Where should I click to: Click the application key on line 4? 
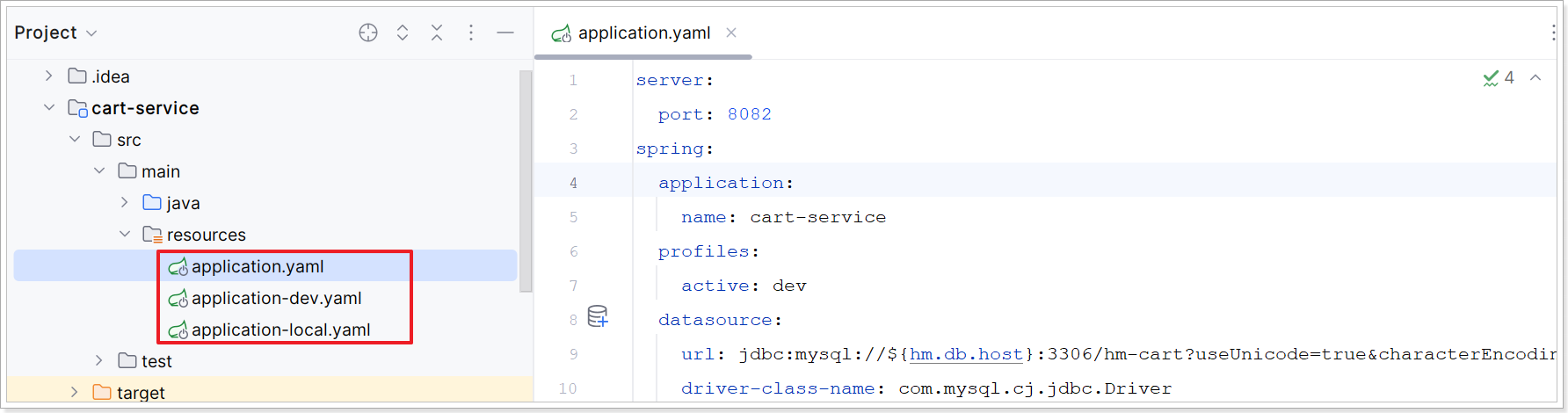pyautogui.click(x=721, y=183)
